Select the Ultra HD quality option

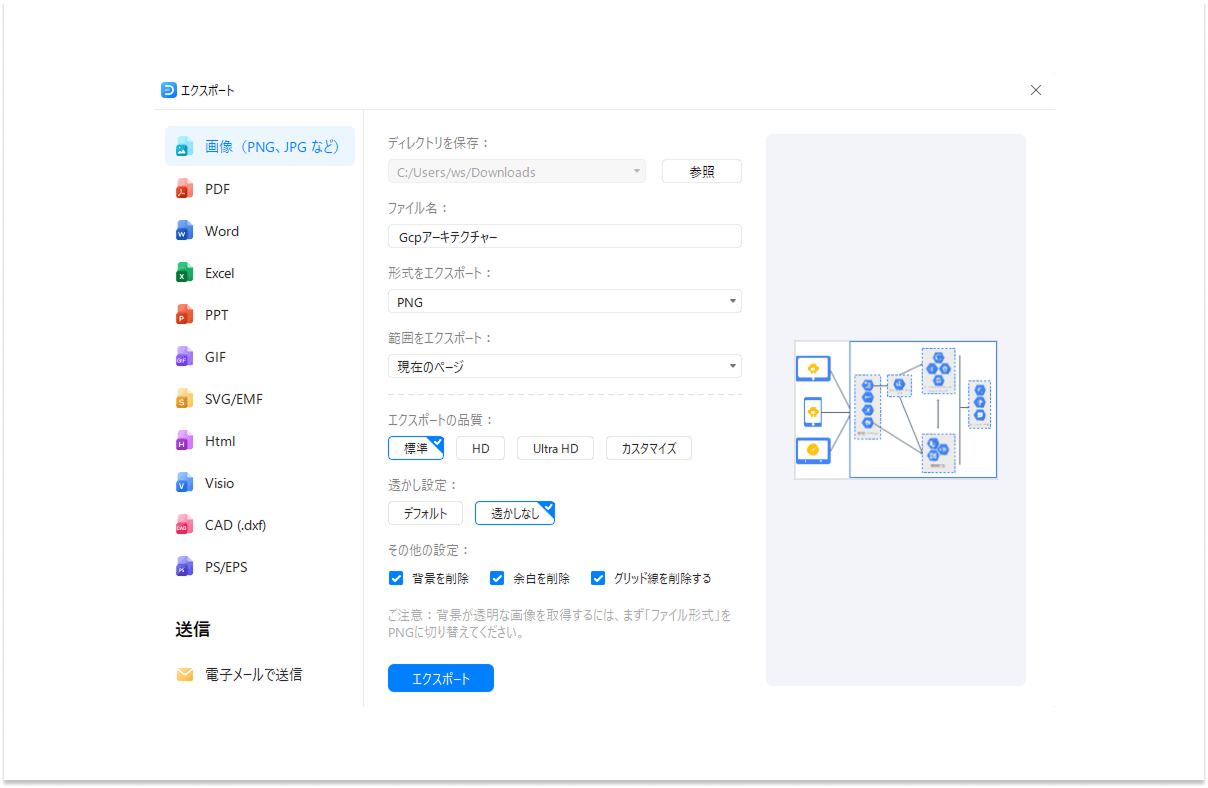[555, 448]
